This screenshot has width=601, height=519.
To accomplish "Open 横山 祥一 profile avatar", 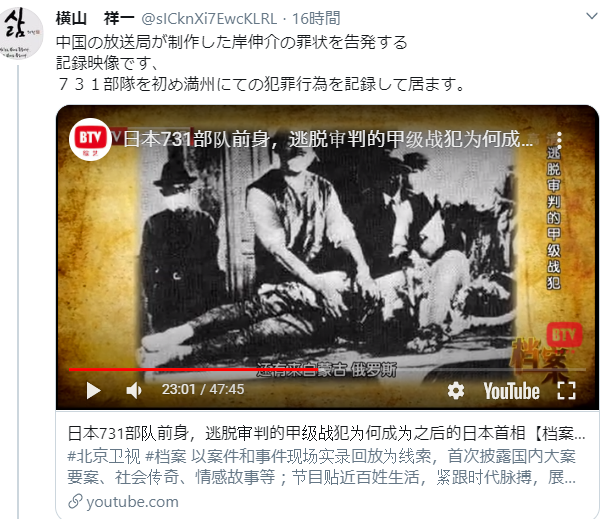I will pyautogui.click(x=20, y=33).
